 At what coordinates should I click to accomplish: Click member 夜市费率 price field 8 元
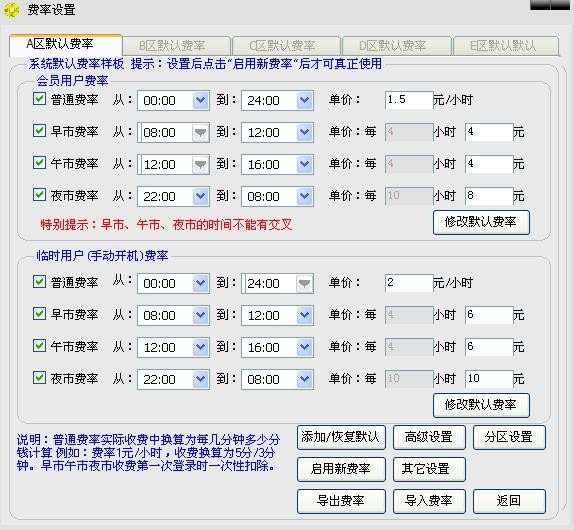[x=489, y=196]
